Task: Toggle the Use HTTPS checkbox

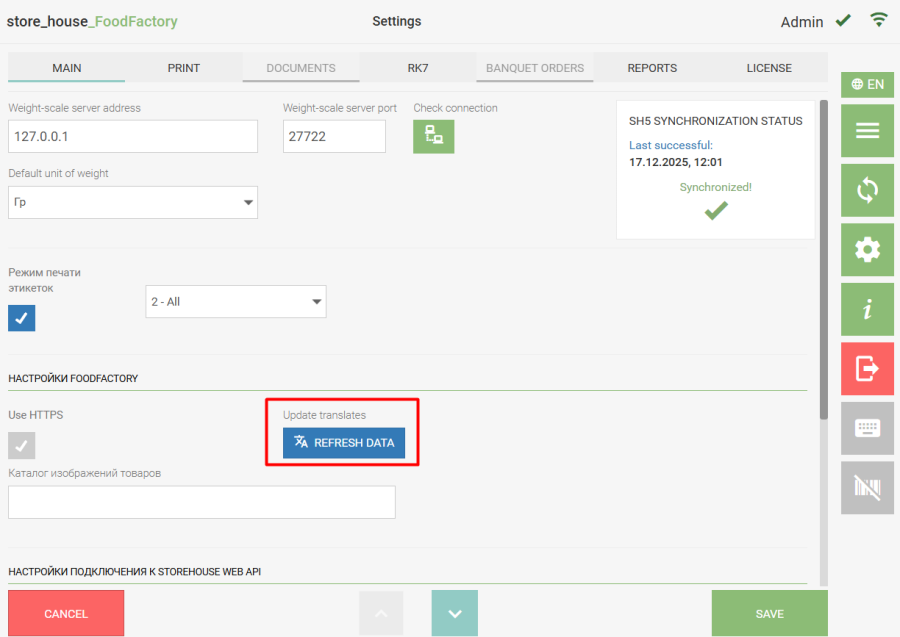Action: pos(22,445)
